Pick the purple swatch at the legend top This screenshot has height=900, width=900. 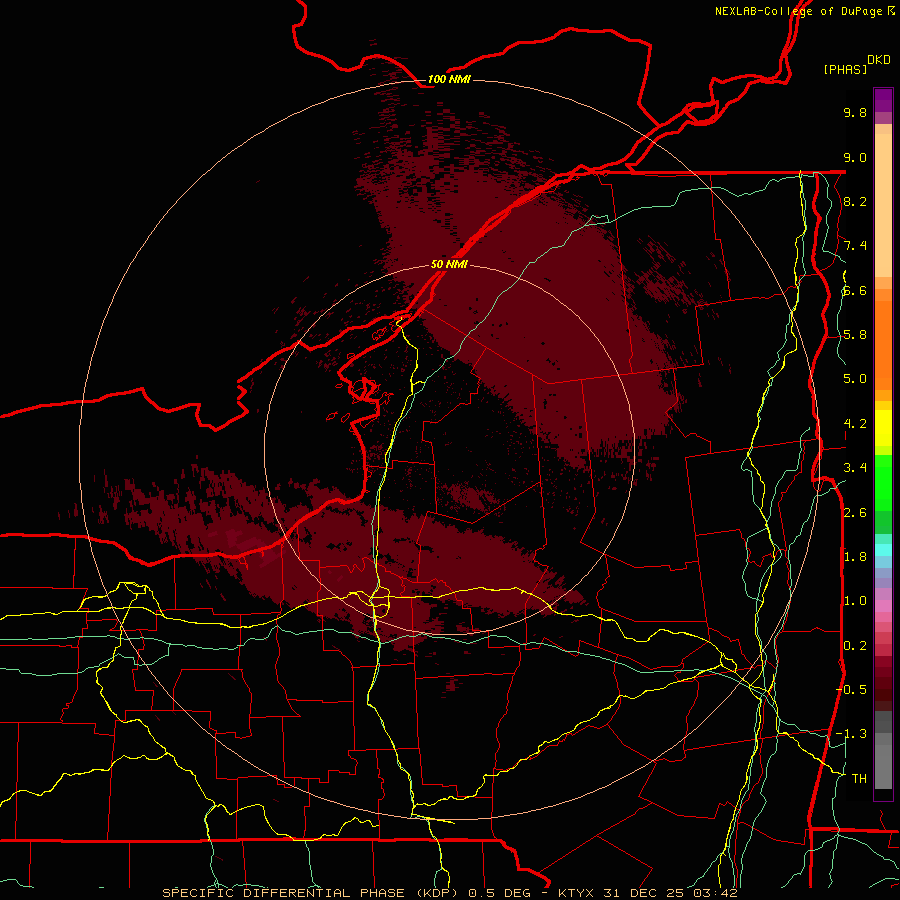(x=883, y=100)
